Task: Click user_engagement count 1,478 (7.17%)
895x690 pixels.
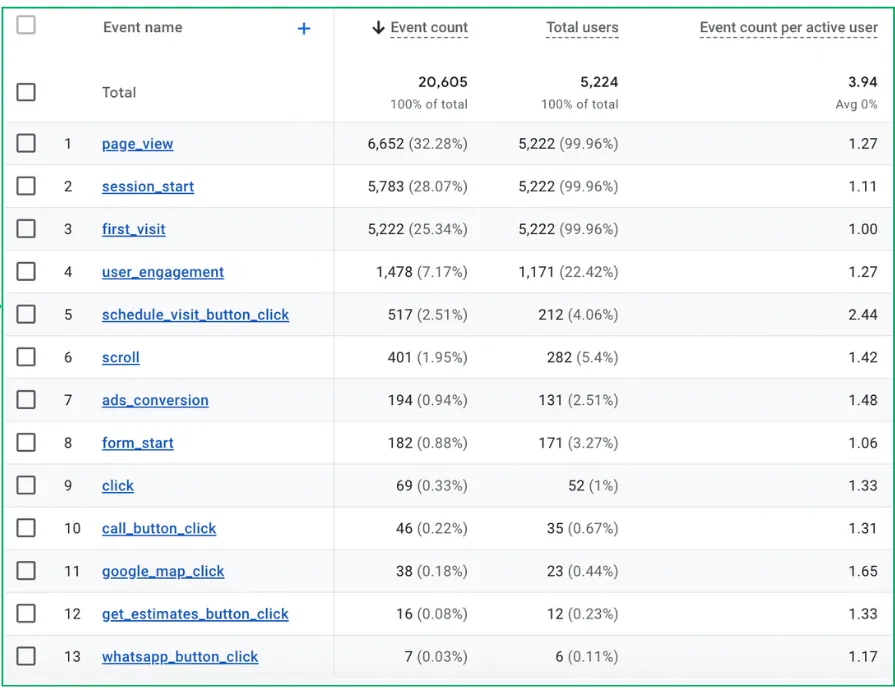Action: pyautogui.click(x=421, y=272)
